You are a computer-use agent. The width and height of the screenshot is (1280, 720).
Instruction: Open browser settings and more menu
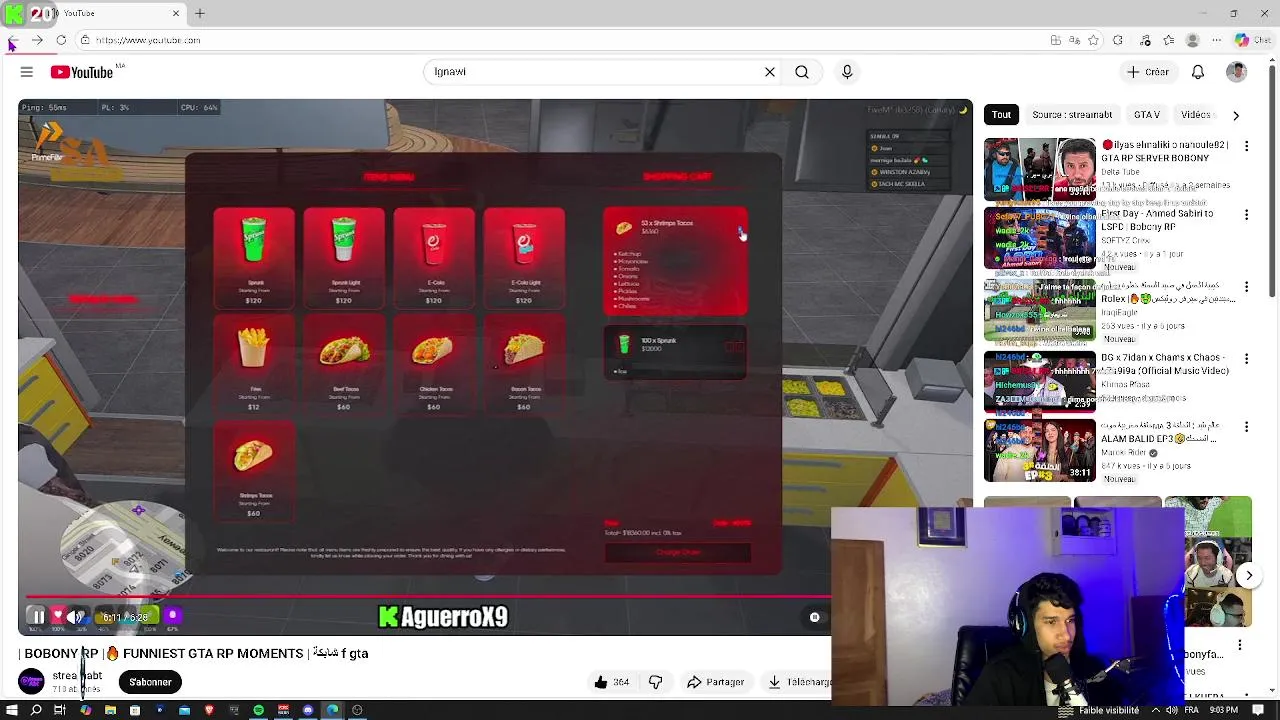[x=1216, y=40]
